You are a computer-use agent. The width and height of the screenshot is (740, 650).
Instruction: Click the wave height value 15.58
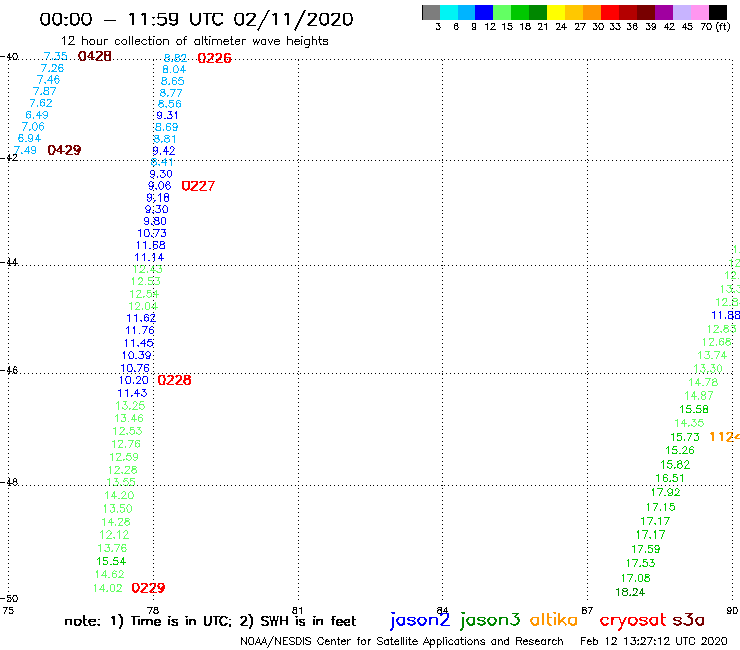[694, 409]
